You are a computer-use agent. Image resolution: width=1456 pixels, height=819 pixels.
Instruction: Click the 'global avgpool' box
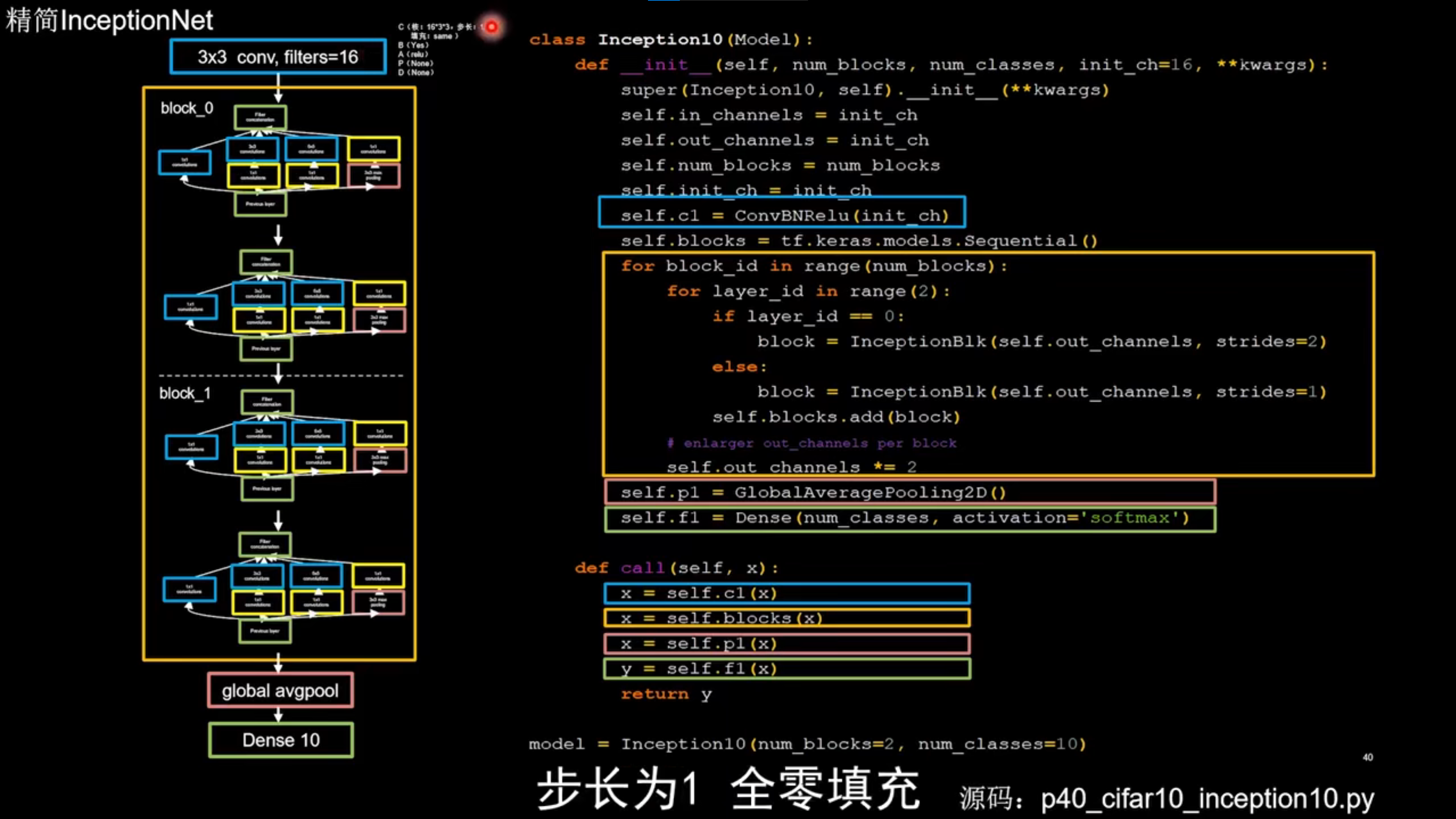point(280,690)
